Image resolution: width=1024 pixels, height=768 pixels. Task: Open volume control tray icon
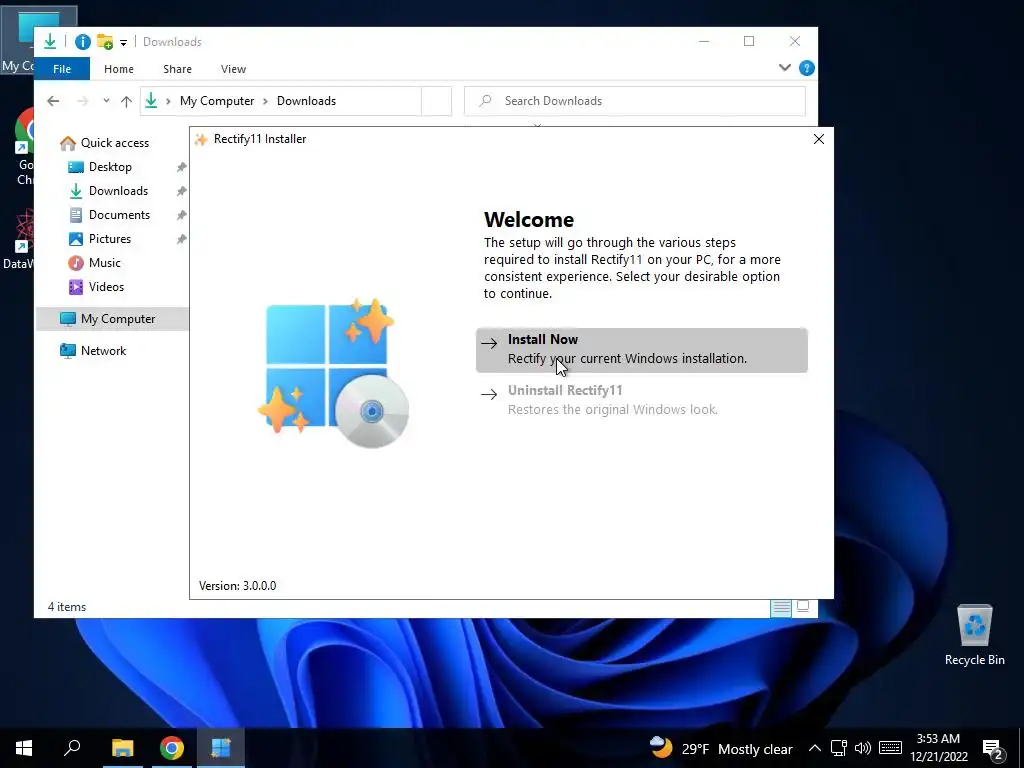863,748
